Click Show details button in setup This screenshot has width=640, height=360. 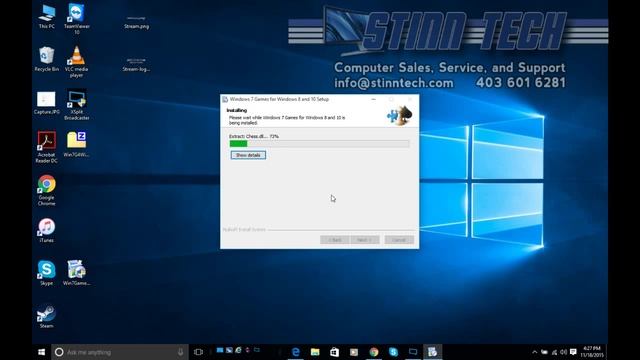(x=248, y=155)
